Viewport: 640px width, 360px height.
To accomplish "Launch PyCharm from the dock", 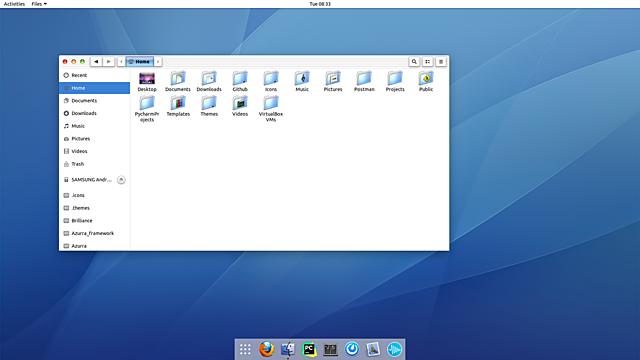I will tap(309, 349).
